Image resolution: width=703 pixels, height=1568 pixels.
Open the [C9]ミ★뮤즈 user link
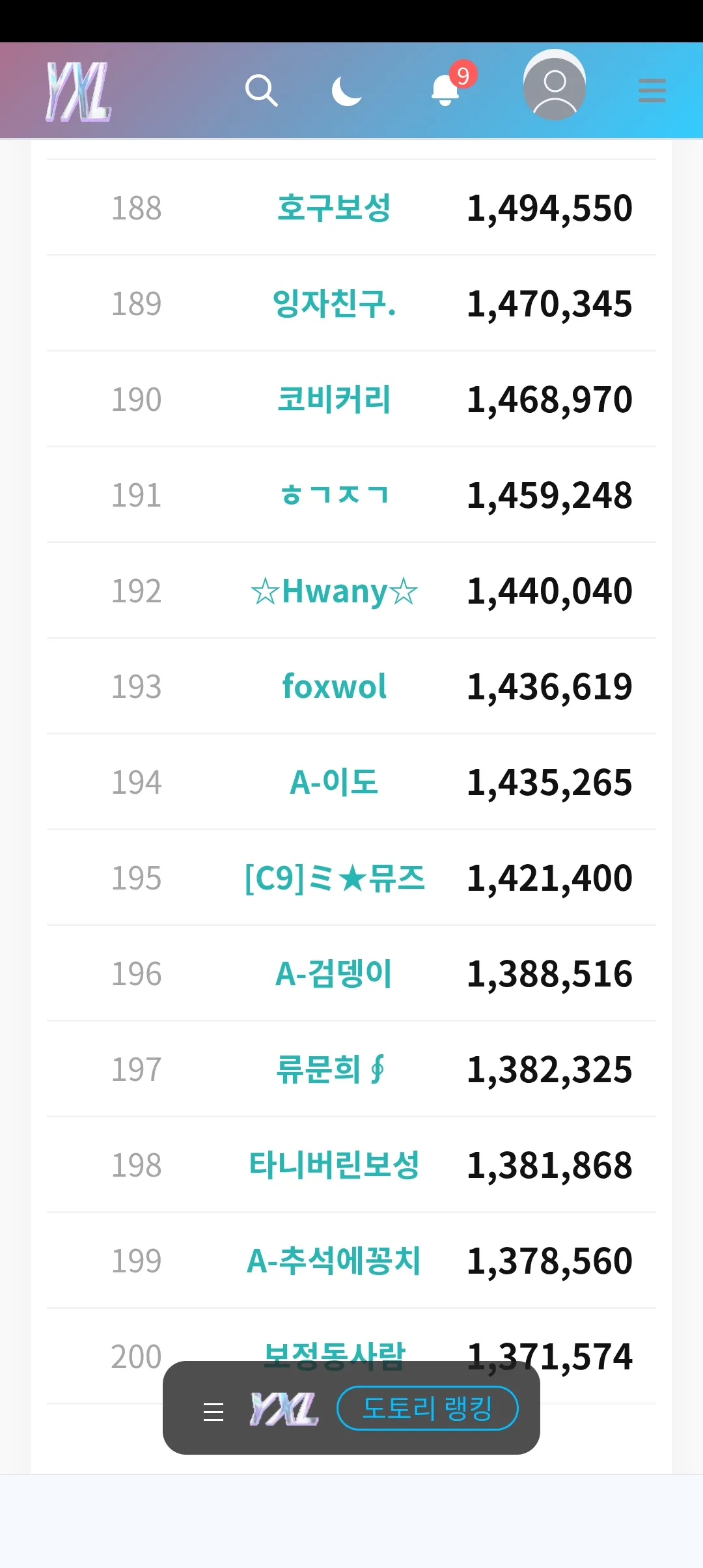[334, 878]
